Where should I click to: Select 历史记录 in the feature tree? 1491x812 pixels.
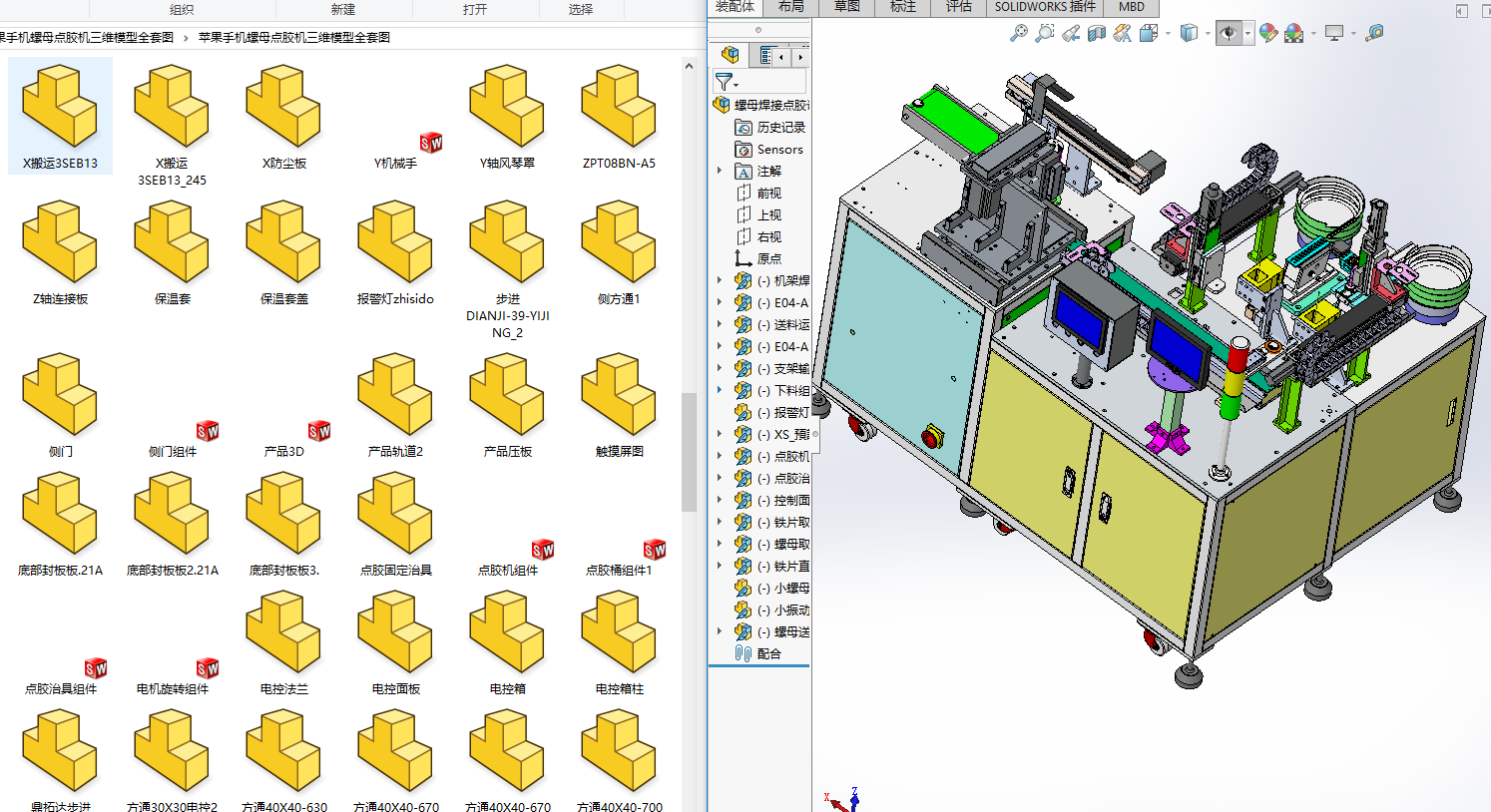pyautogui.click(x=770, y=127)
